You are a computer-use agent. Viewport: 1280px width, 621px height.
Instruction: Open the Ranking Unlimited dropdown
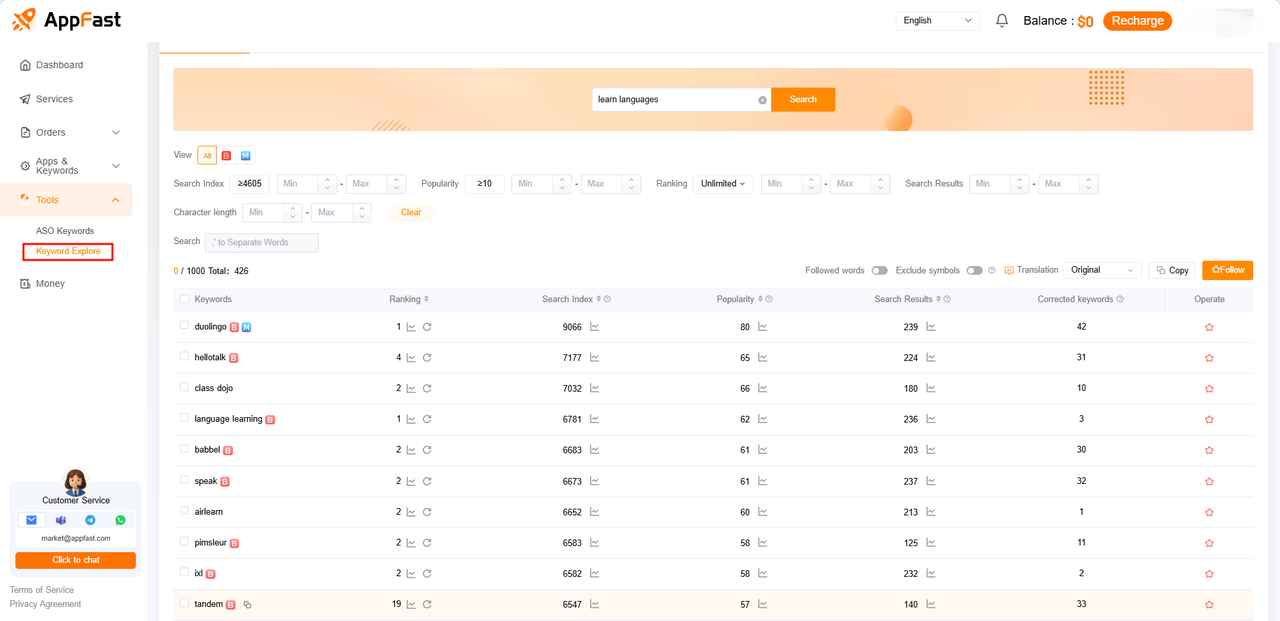point(723,184)
